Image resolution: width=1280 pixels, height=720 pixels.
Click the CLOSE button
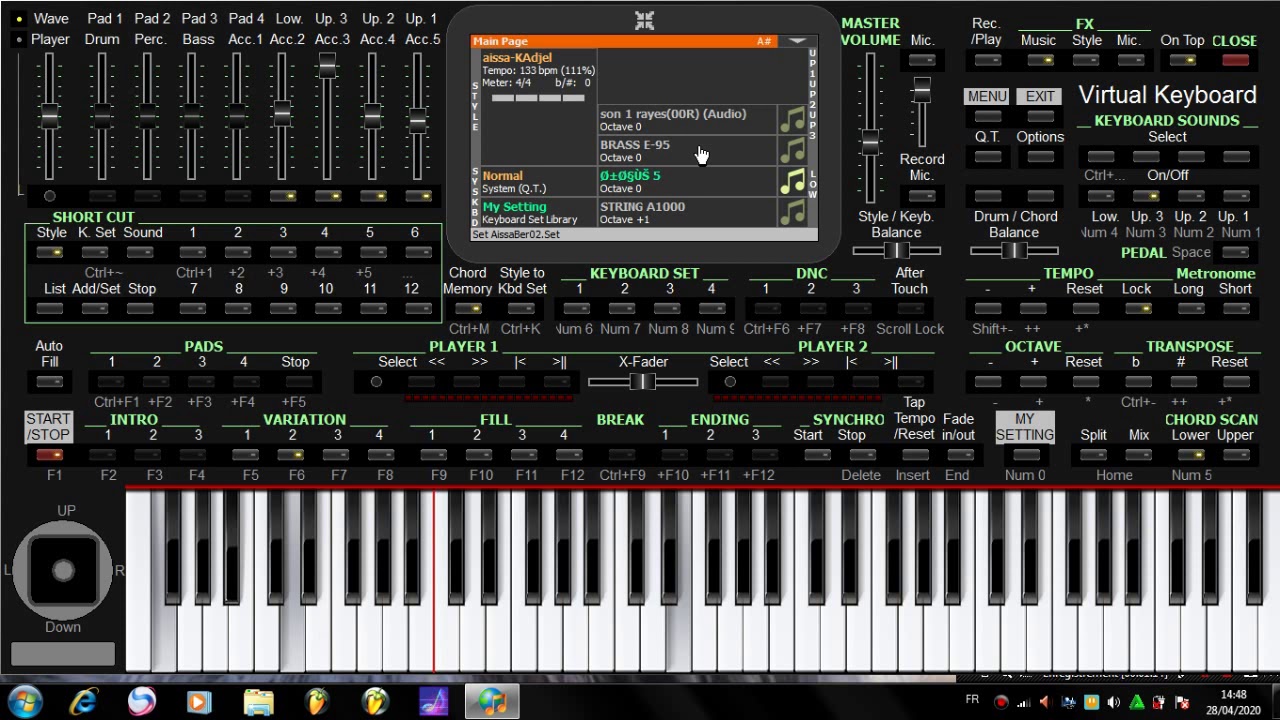tap(1235, 60)
